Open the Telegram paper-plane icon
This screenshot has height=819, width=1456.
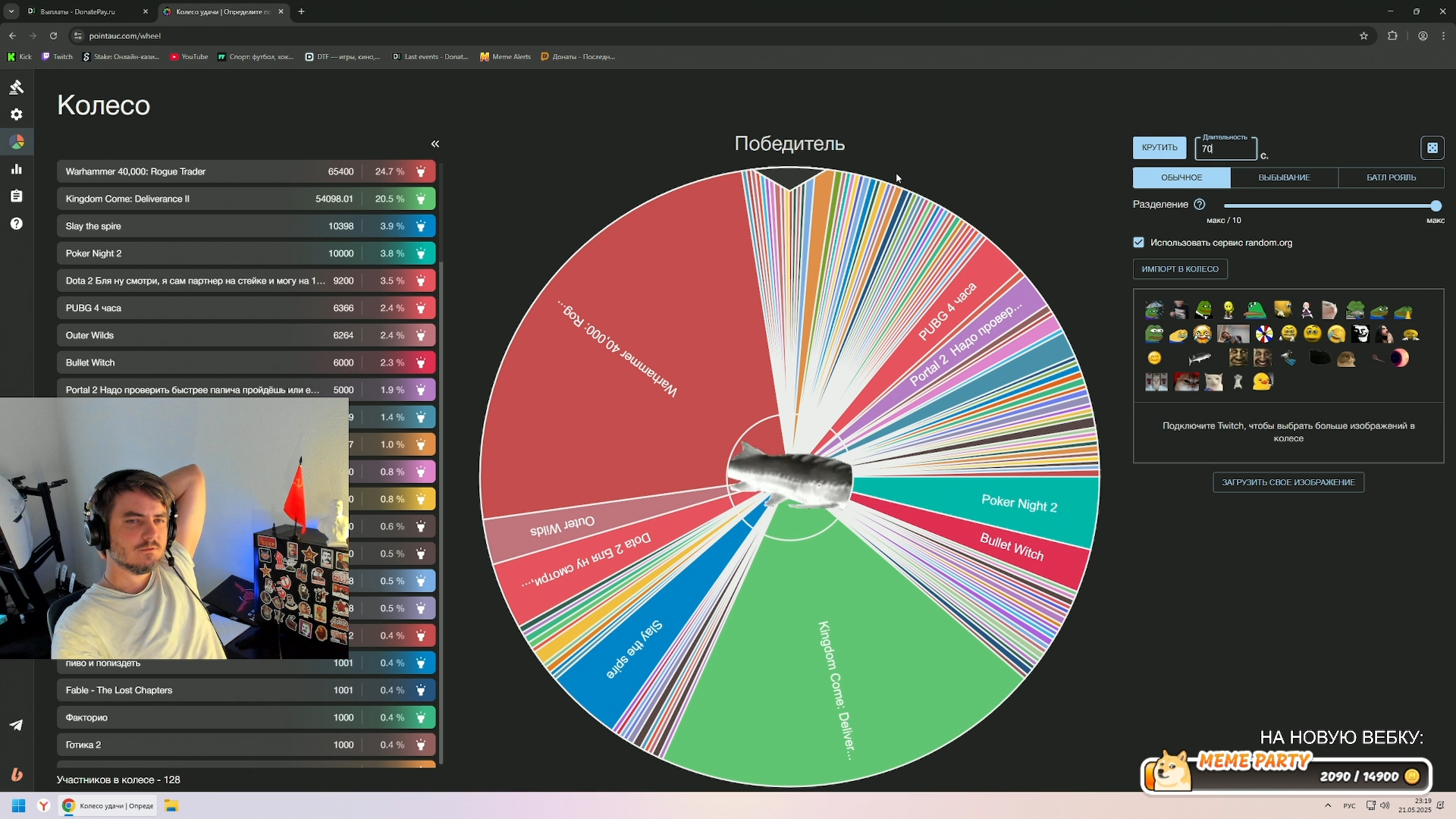coord(16,725)
